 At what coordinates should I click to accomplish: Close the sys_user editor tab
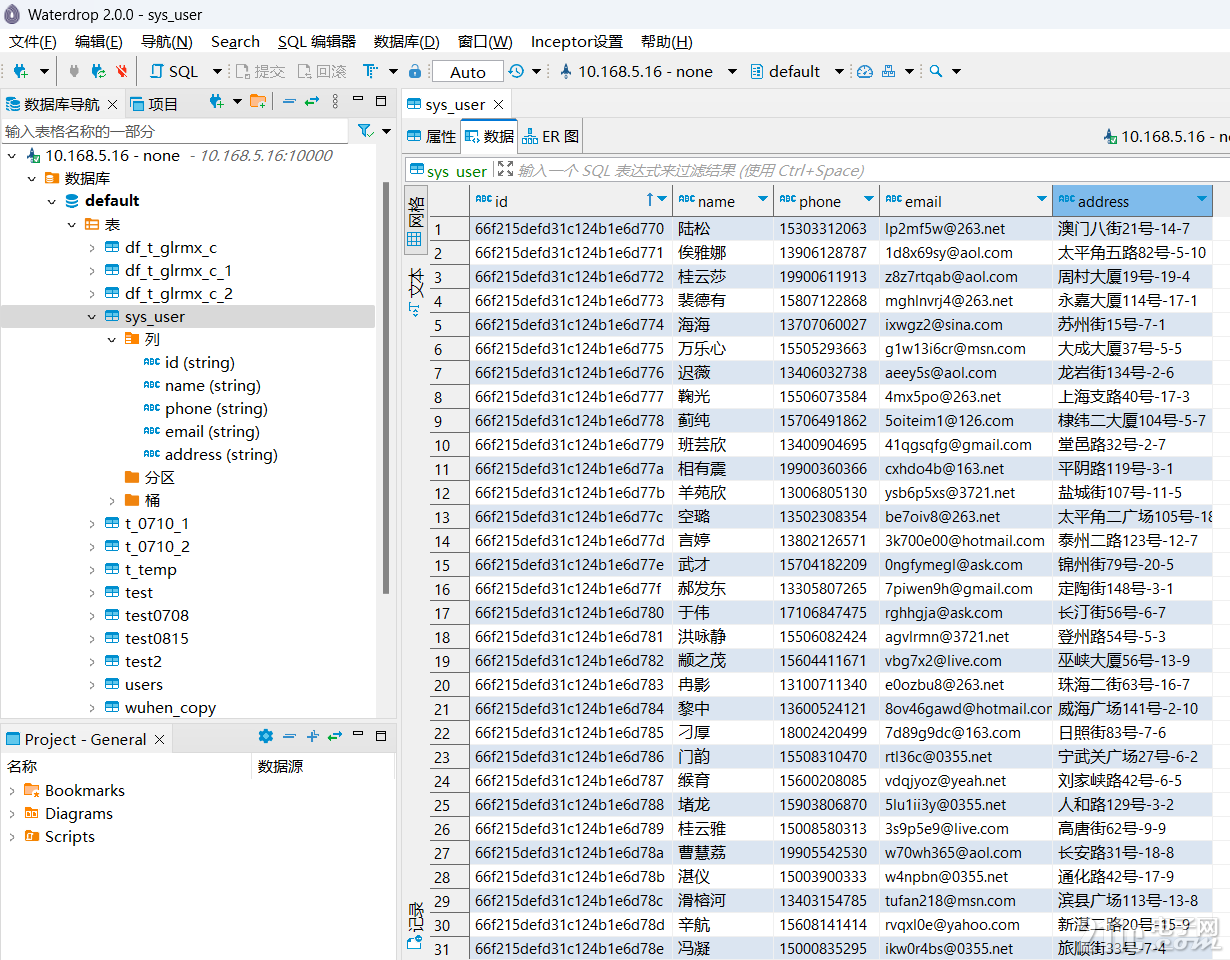pos(498,103)
